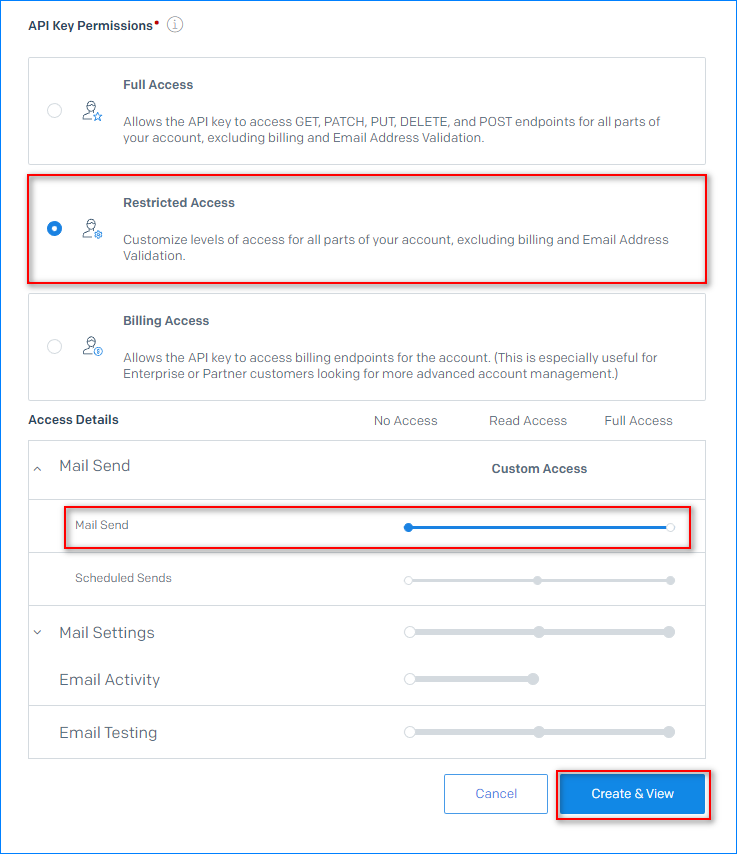The image size is (737, 854).
Task: Set Email Activity slider to Read Access
Action: coord(533,679)
